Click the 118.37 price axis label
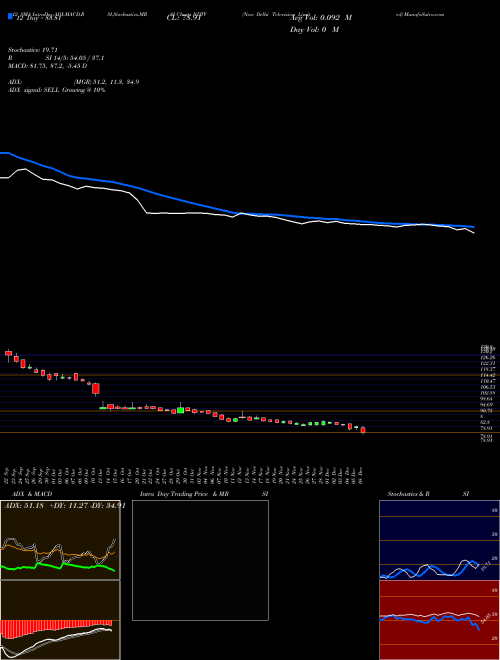Image resolution: width=500 pixels, height=660 pixels. (x=488, y=369)
